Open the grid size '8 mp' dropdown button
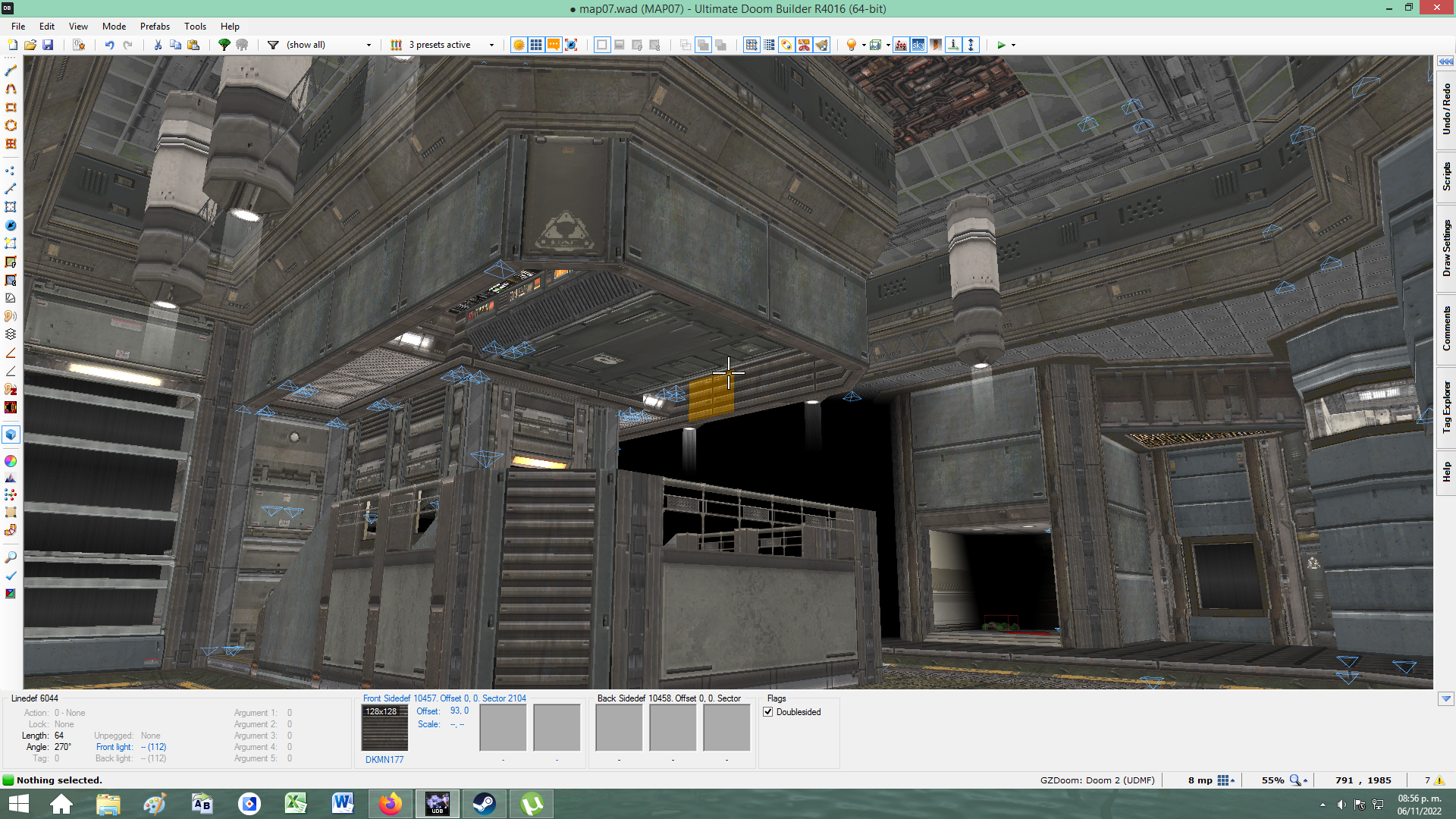The height and width of the screenshot is (819, 1456). point(1225,780)
